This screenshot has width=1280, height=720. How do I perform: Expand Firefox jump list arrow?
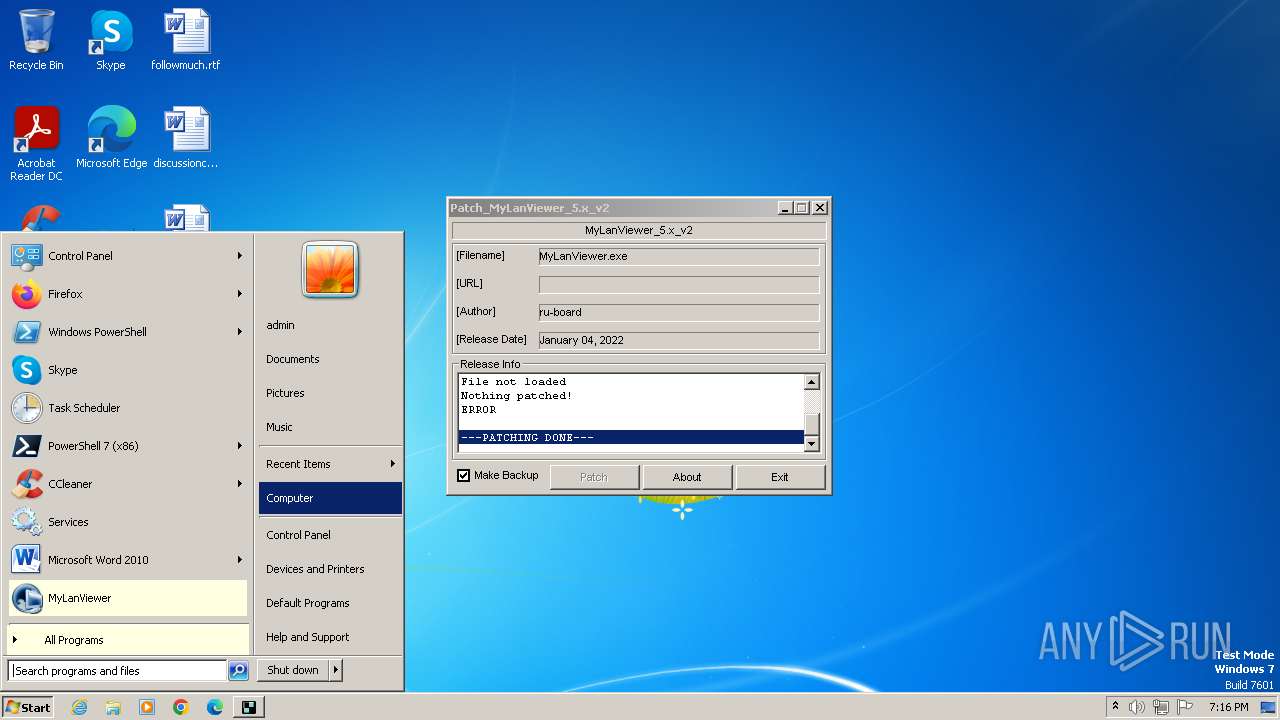240,294
